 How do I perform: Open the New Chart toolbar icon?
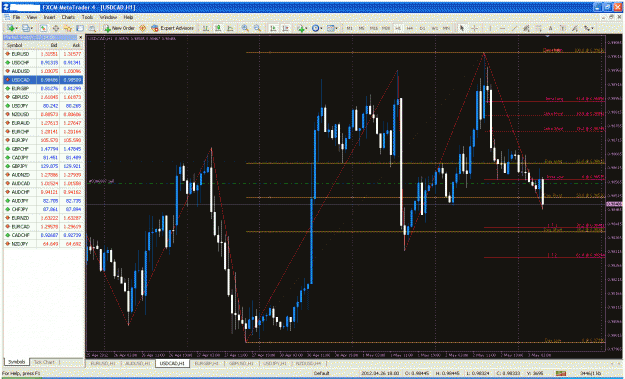12,28
